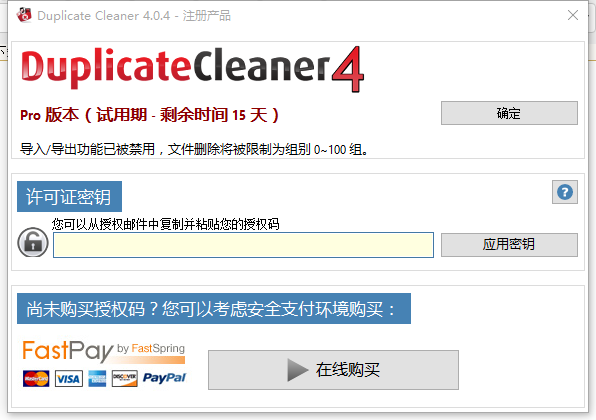The image size is (596, 420).
Task: Click the MasterCard payment logo
Action: [x=36, y=379]
